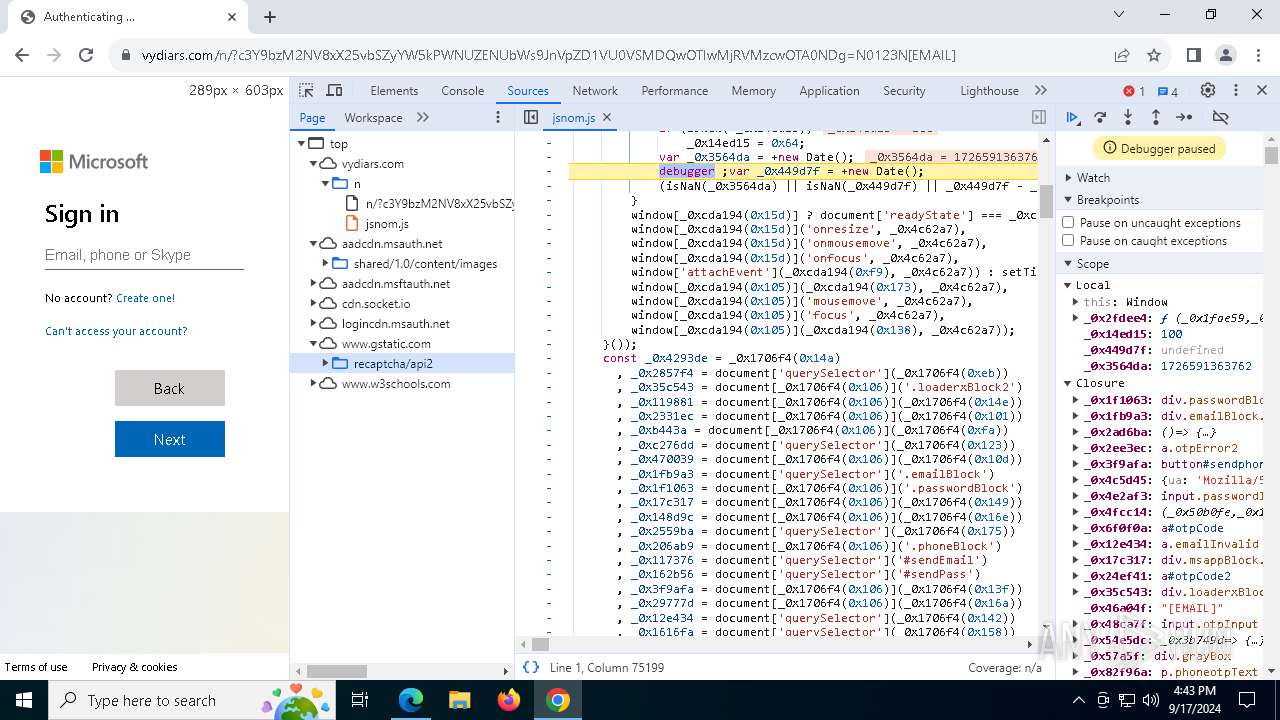Click the Step debugger icon
1280x720 pixels.
(x=1184, y=117)
